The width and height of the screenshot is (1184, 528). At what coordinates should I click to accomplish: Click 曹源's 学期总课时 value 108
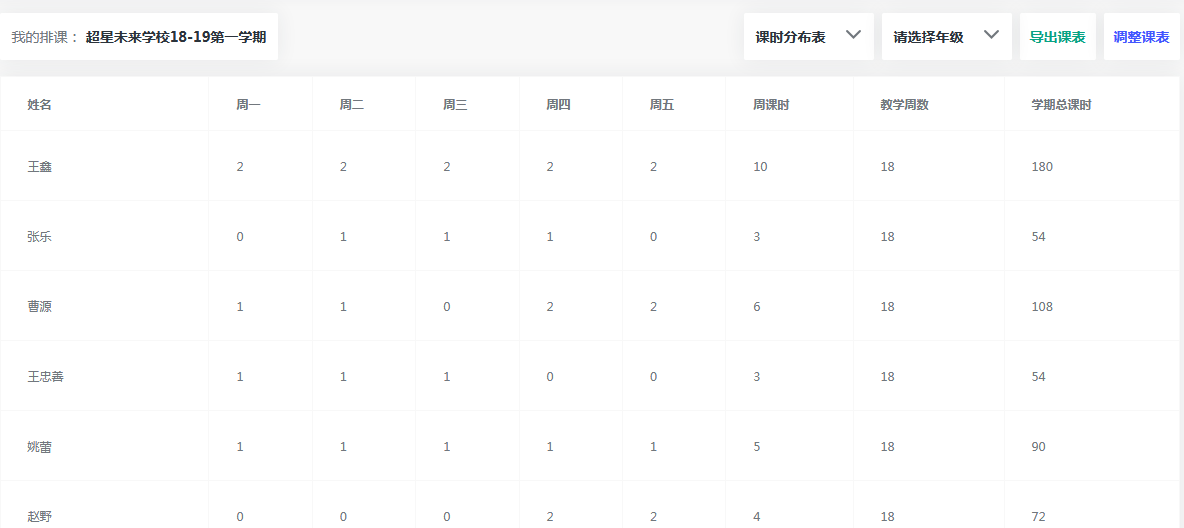point(1042,307)
